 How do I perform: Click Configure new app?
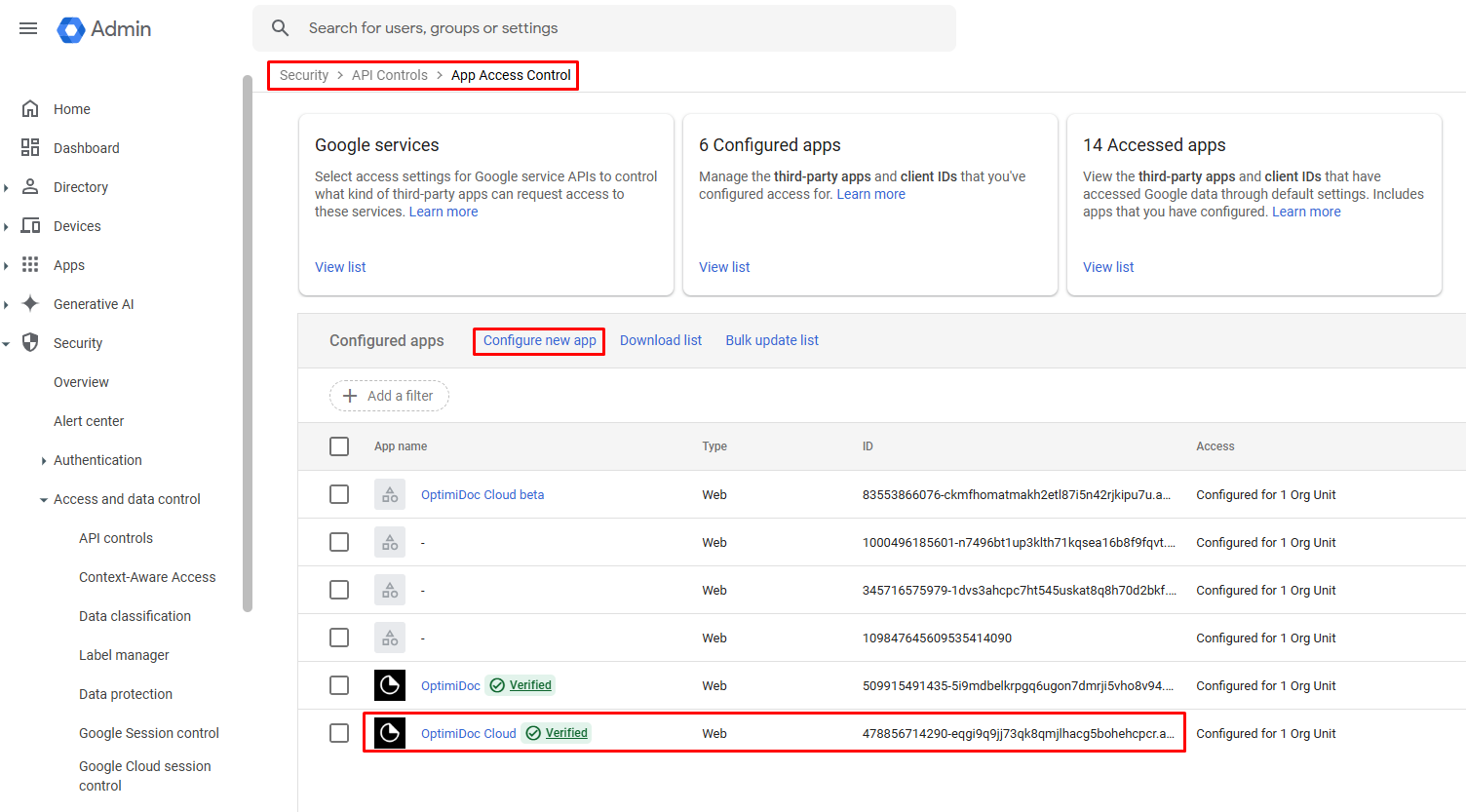pyautogui.click(x=539, y=340)
